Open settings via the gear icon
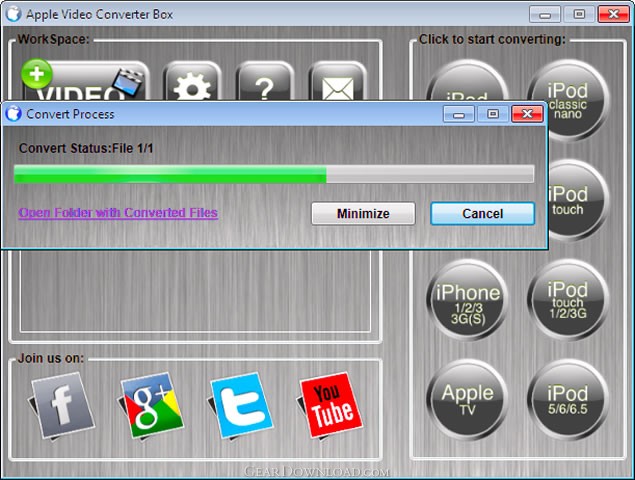 coord(192,82)
